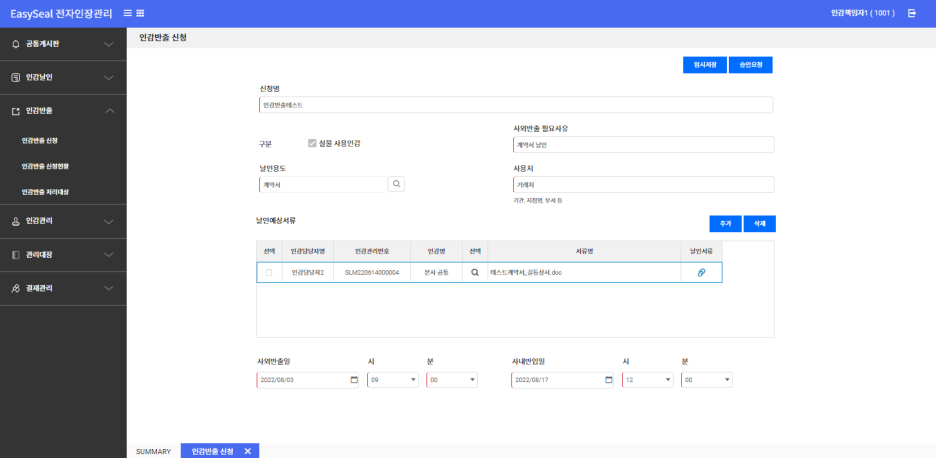
Task: Click into the 사외반출 필요사유 input field
Action: point(644,145)
